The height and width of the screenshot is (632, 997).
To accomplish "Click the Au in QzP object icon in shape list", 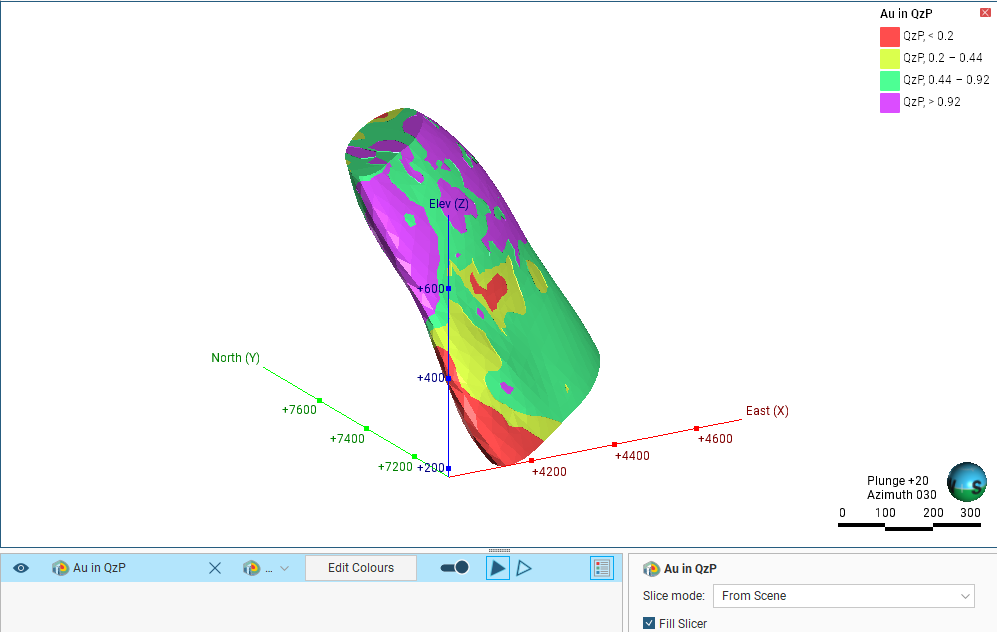I will (60, 568).
